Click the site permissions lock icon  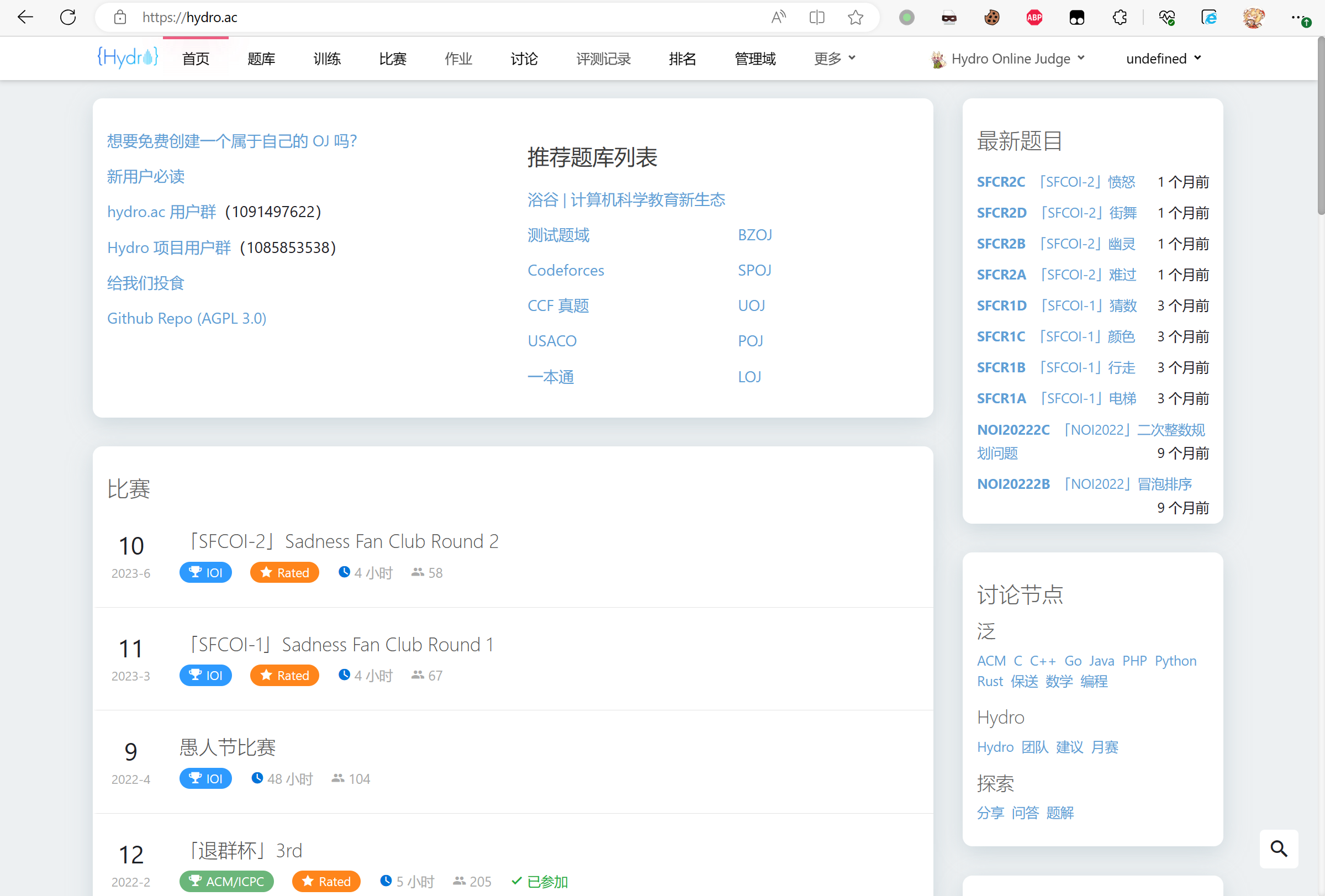pyautogui.click(x=120, y=17)
